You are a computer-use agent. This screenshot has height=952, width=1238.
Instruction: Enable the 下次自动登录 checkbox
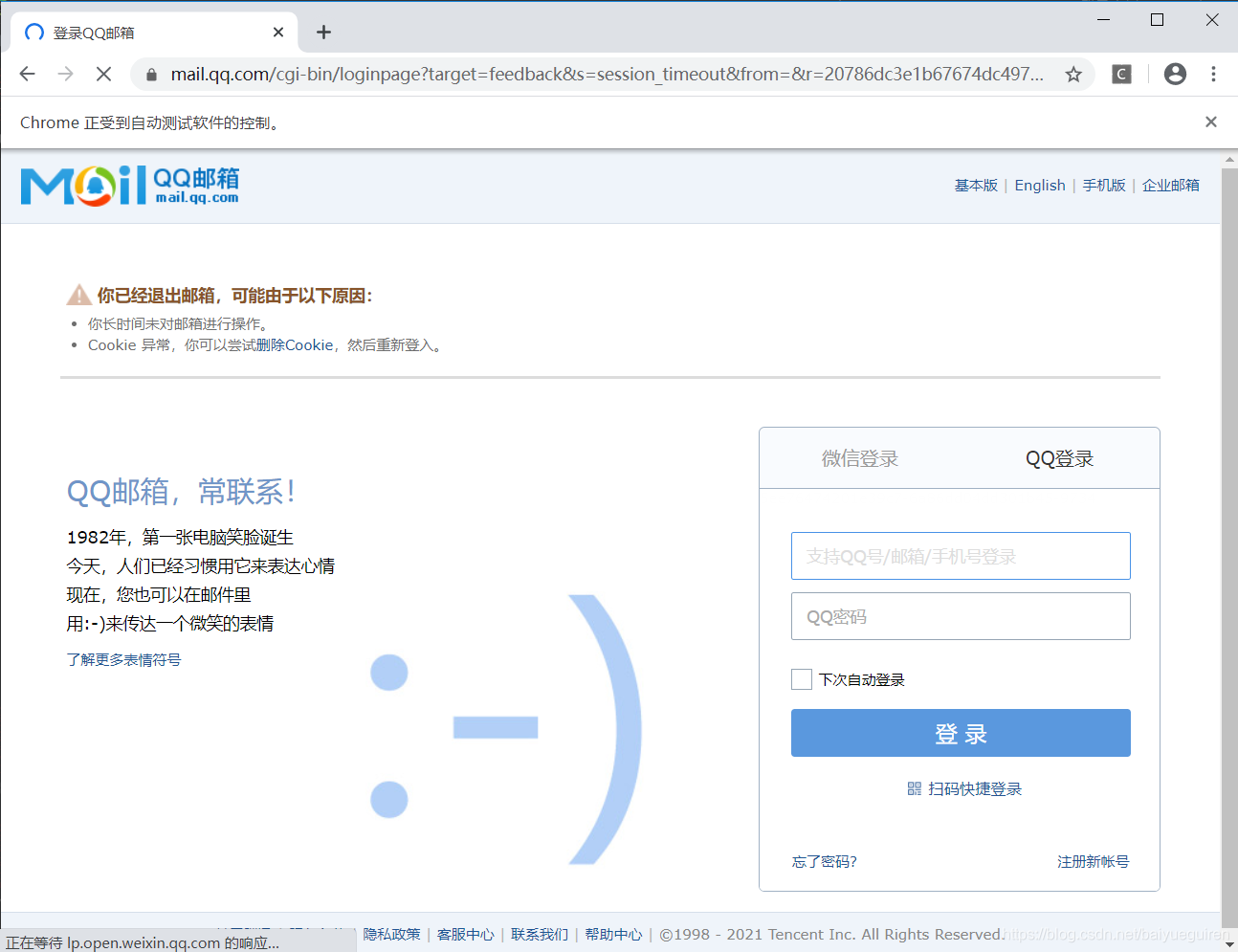pyautogui.click(x=801, y=679)
